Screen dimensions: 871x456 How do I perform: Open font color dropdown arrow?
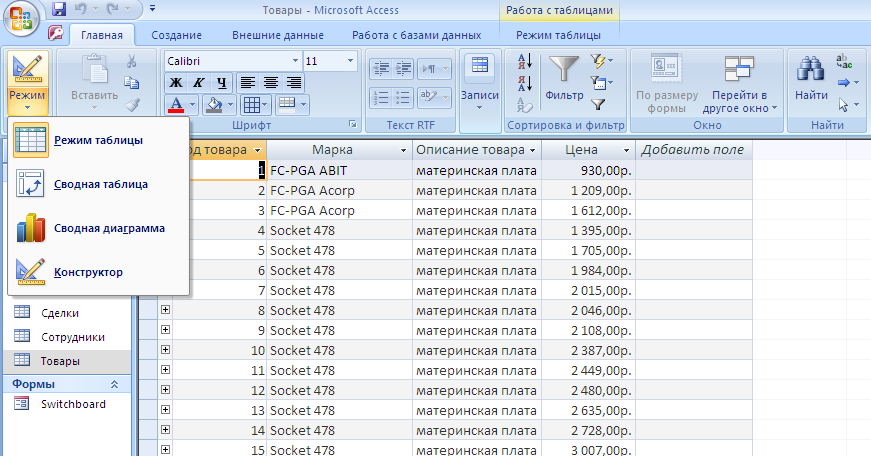[192, 104]
